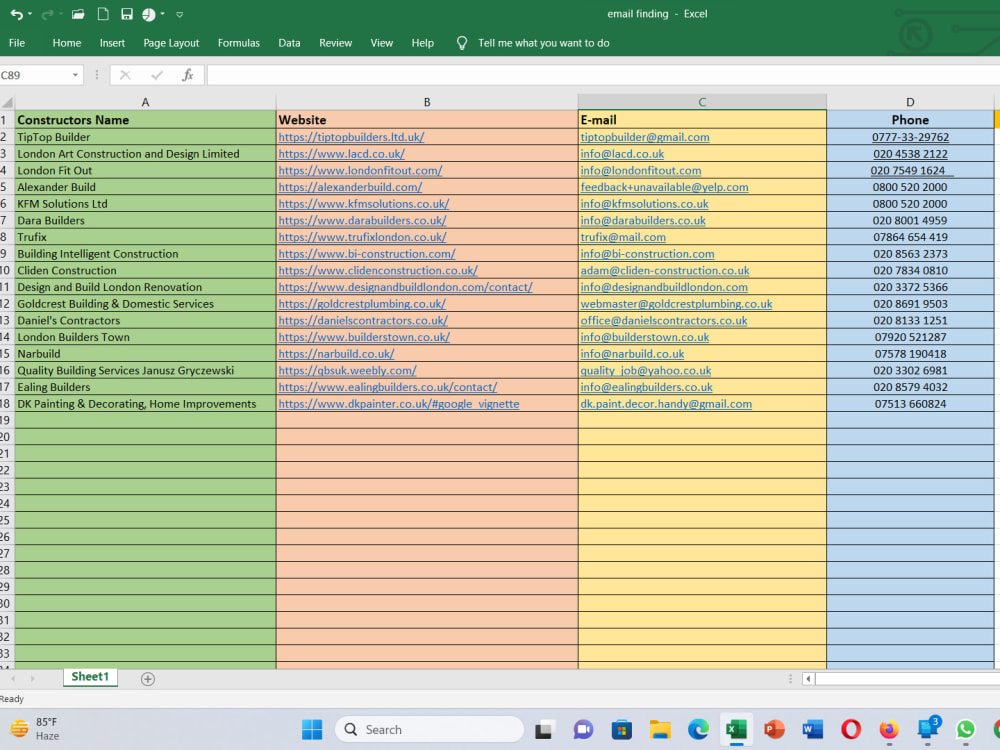Click info@londonfitout.com email link
The height and width of the screenshot is (750, 1000).
click(x=640, y=170)
